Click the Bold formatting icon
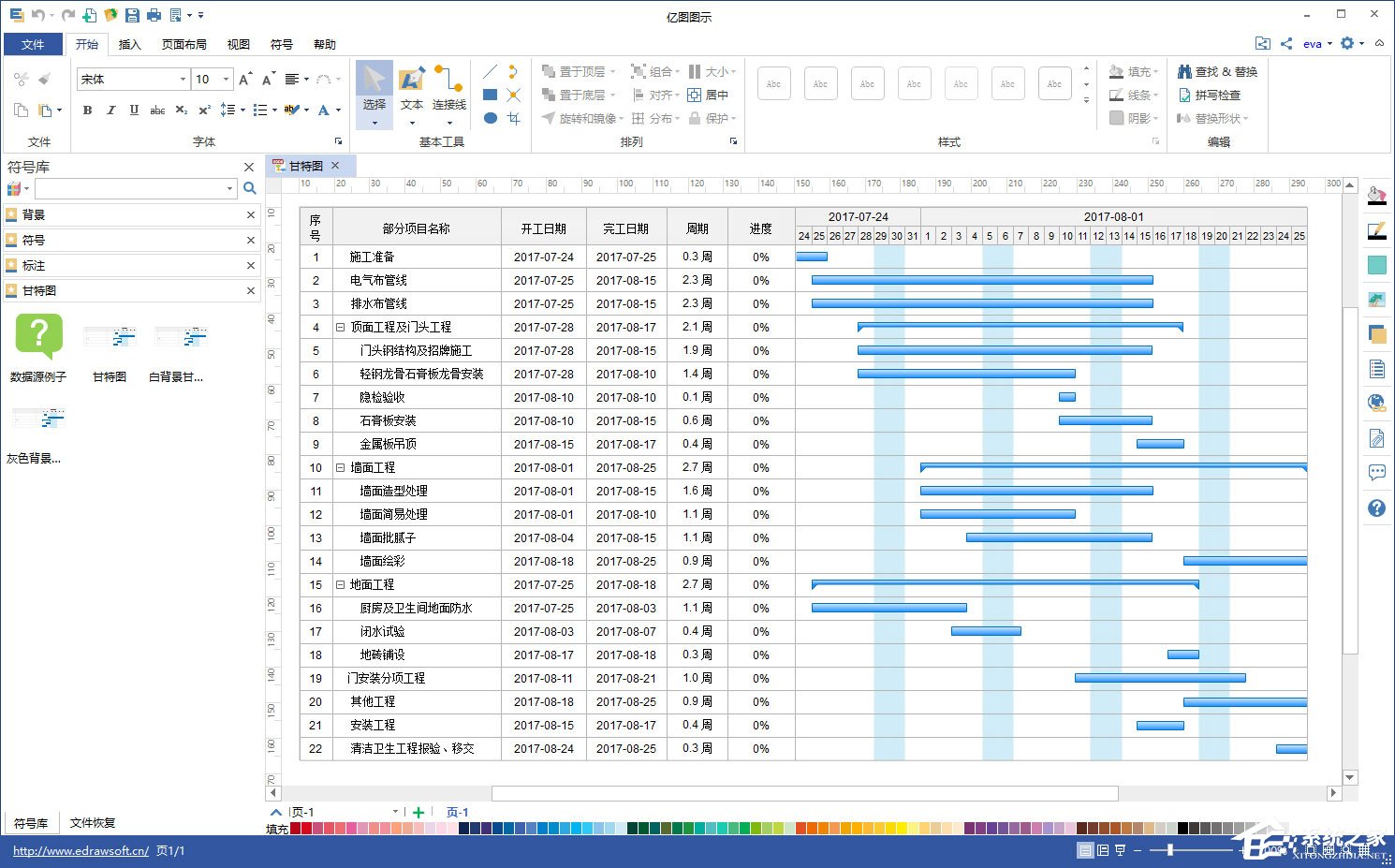Viewport: 1395px width, 868px height. point(87,110)
